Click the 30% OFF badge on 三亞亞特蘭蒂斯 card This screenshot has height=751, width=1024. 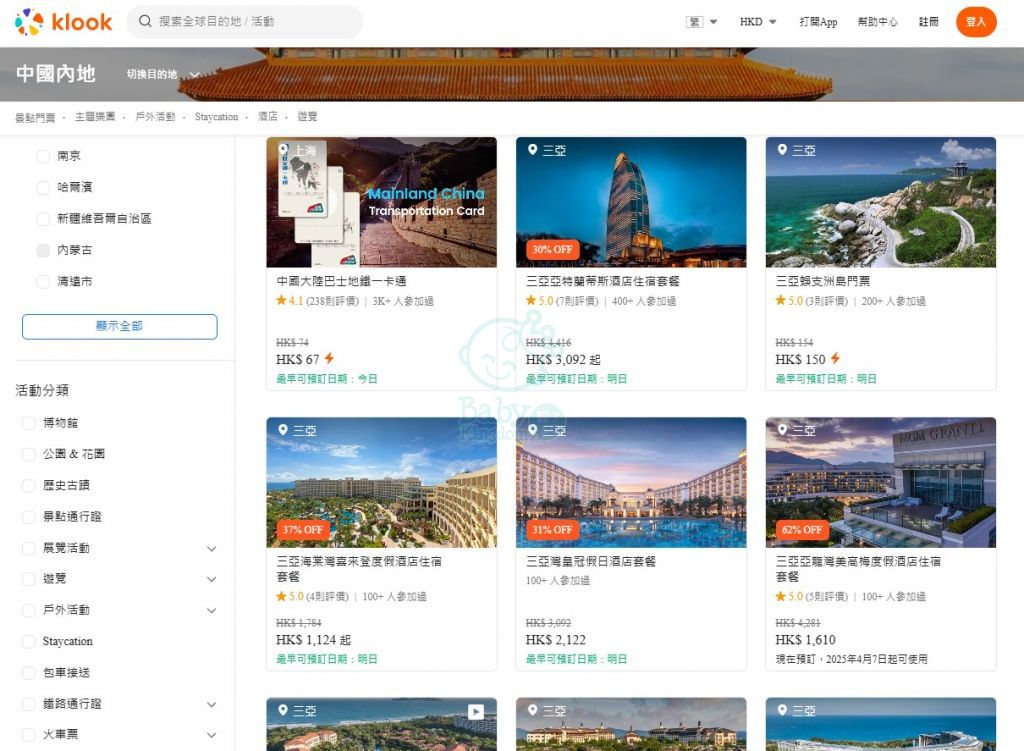pos(552,249)
